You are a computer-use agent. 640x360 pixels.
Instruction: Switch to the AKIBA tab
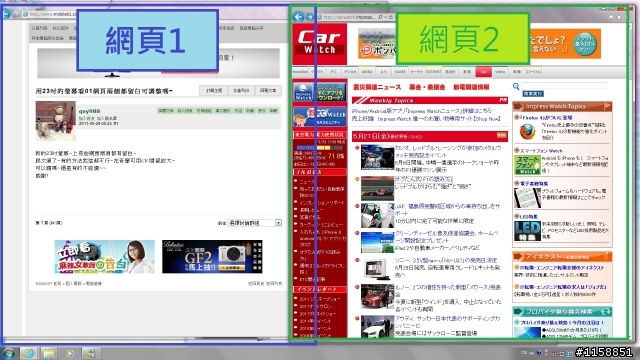[x=367, y=71]
